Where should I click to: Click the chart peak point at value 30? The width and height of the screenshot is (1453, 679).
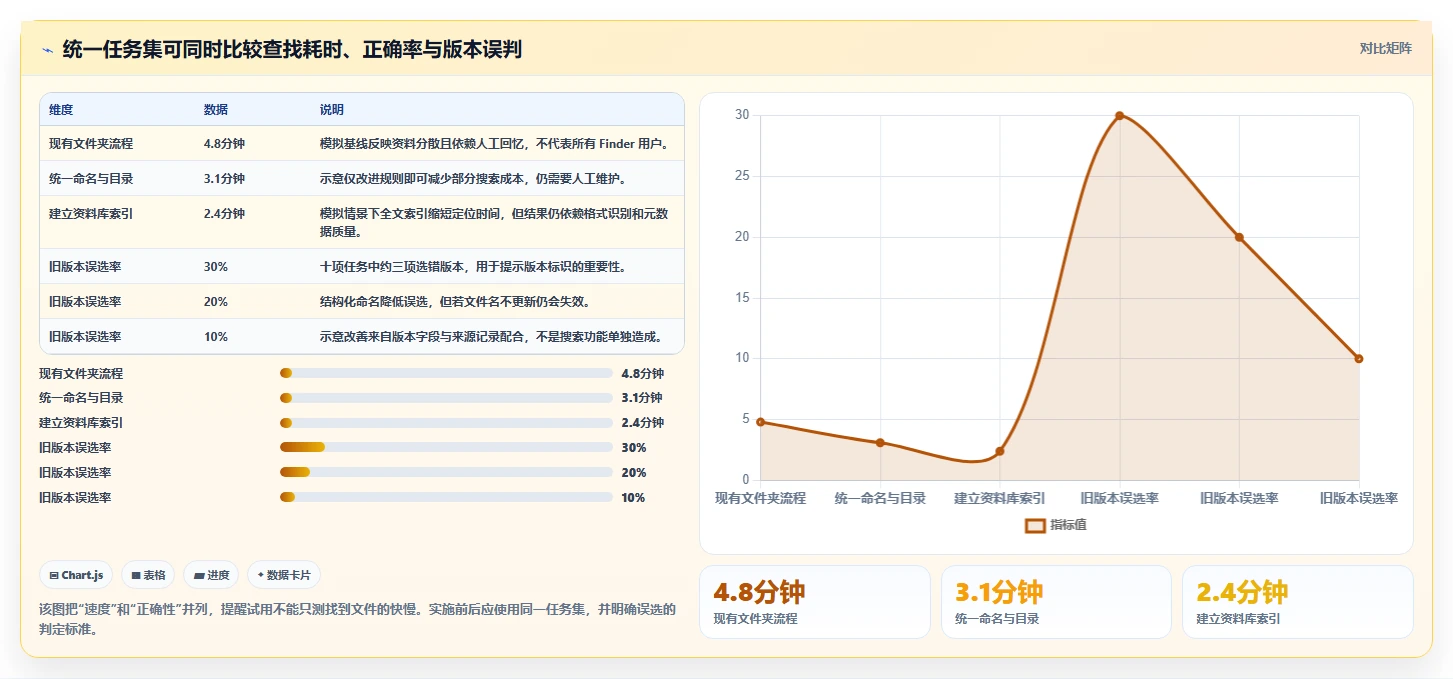click(x=1119, y=115)
